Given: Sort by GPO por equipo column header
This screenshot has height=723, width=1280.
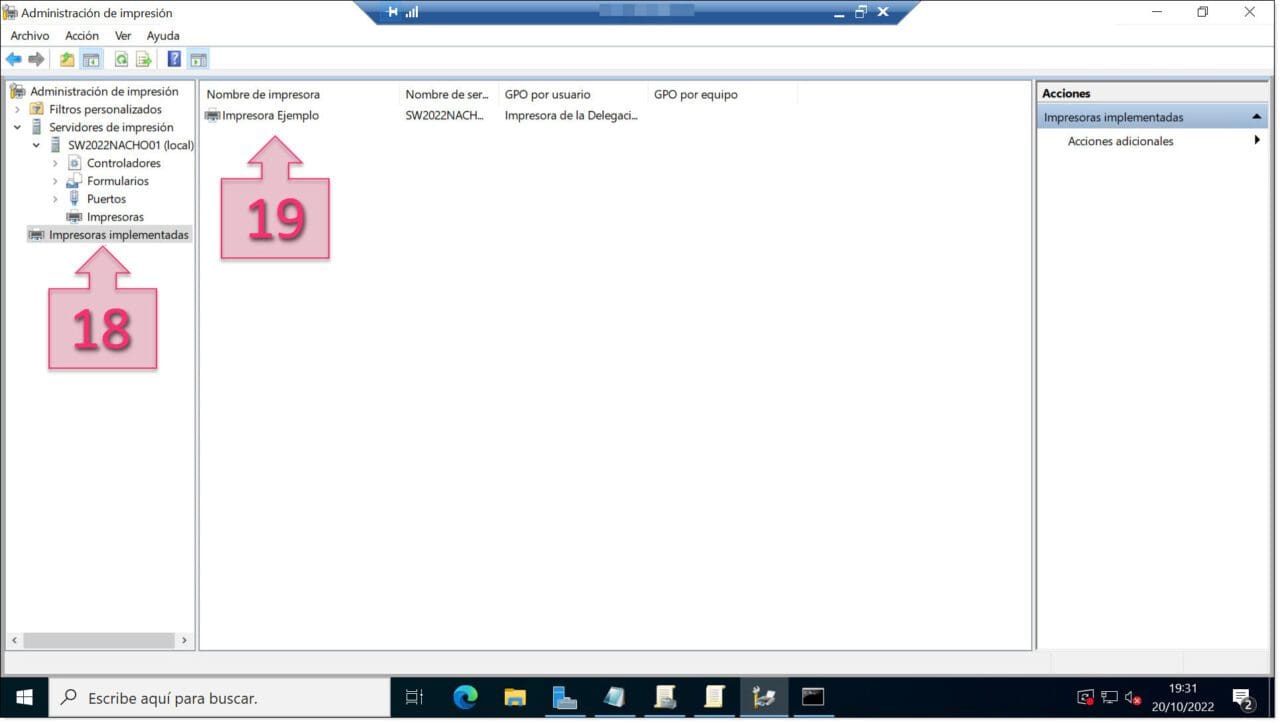Looking at the screenshot, I should pyautogui.click(x=722, y=94).
